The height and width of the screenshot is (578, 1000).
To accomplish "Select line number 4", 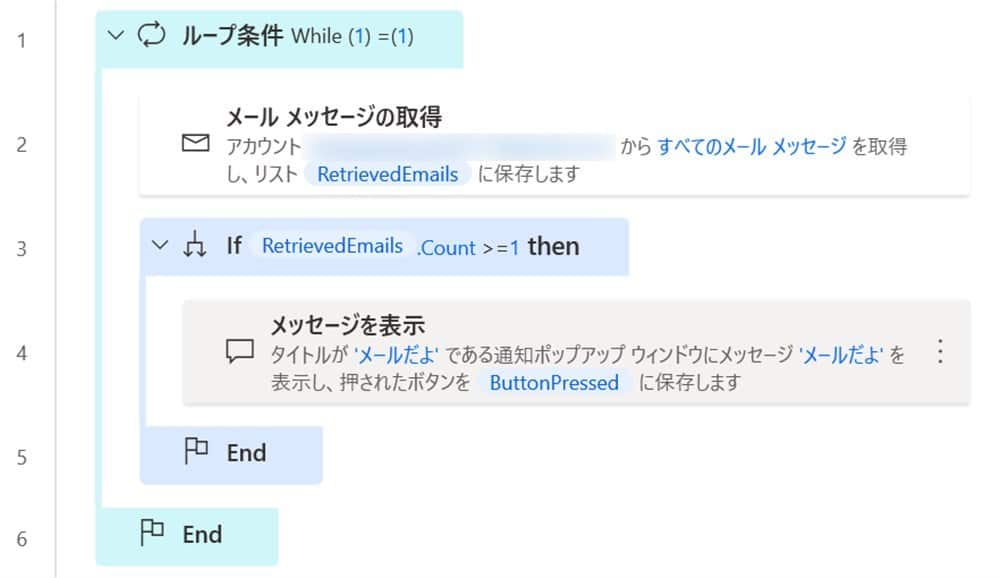I will [x=22, y=353].
